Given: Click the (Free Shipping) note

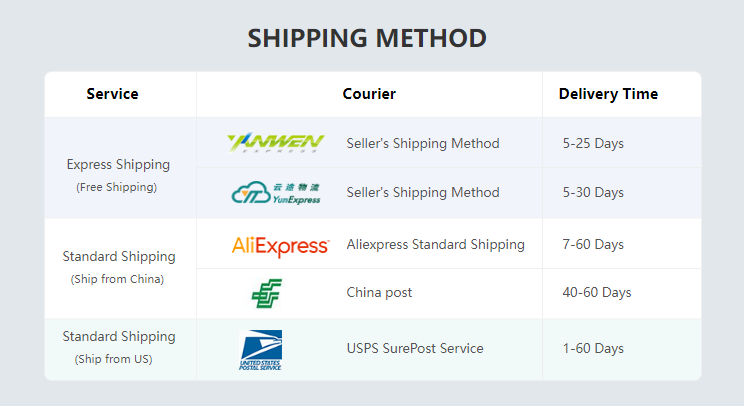Looking at the screenshot, I should coord(117,187).
